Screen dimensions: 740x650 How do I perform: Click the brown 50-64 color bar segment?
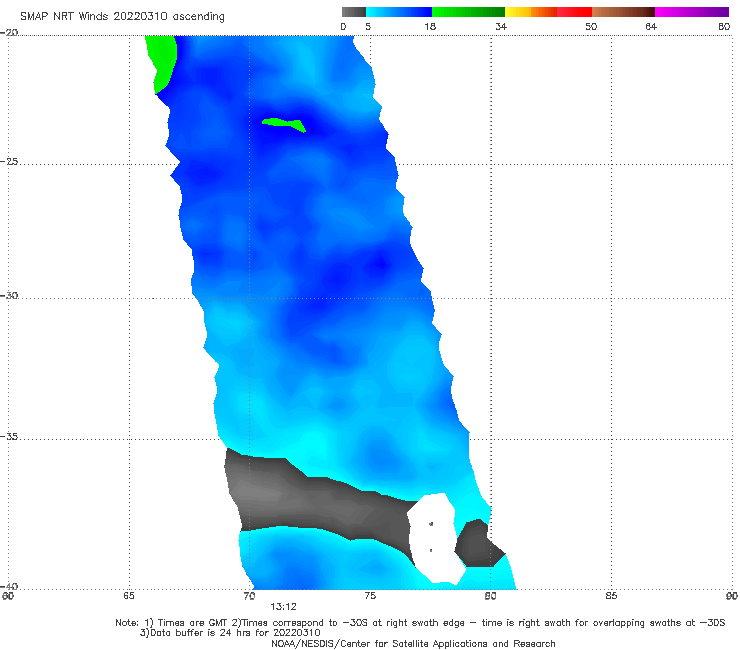pyautogui.click(x=623, y=12)
